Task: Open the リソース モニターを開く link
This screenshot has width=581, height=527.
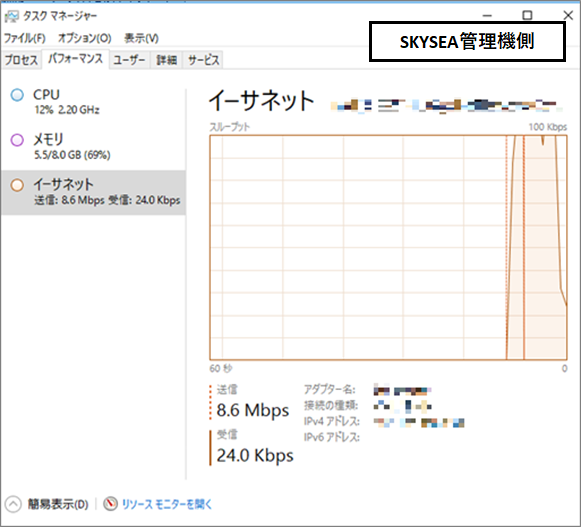Action: [167, 504]
